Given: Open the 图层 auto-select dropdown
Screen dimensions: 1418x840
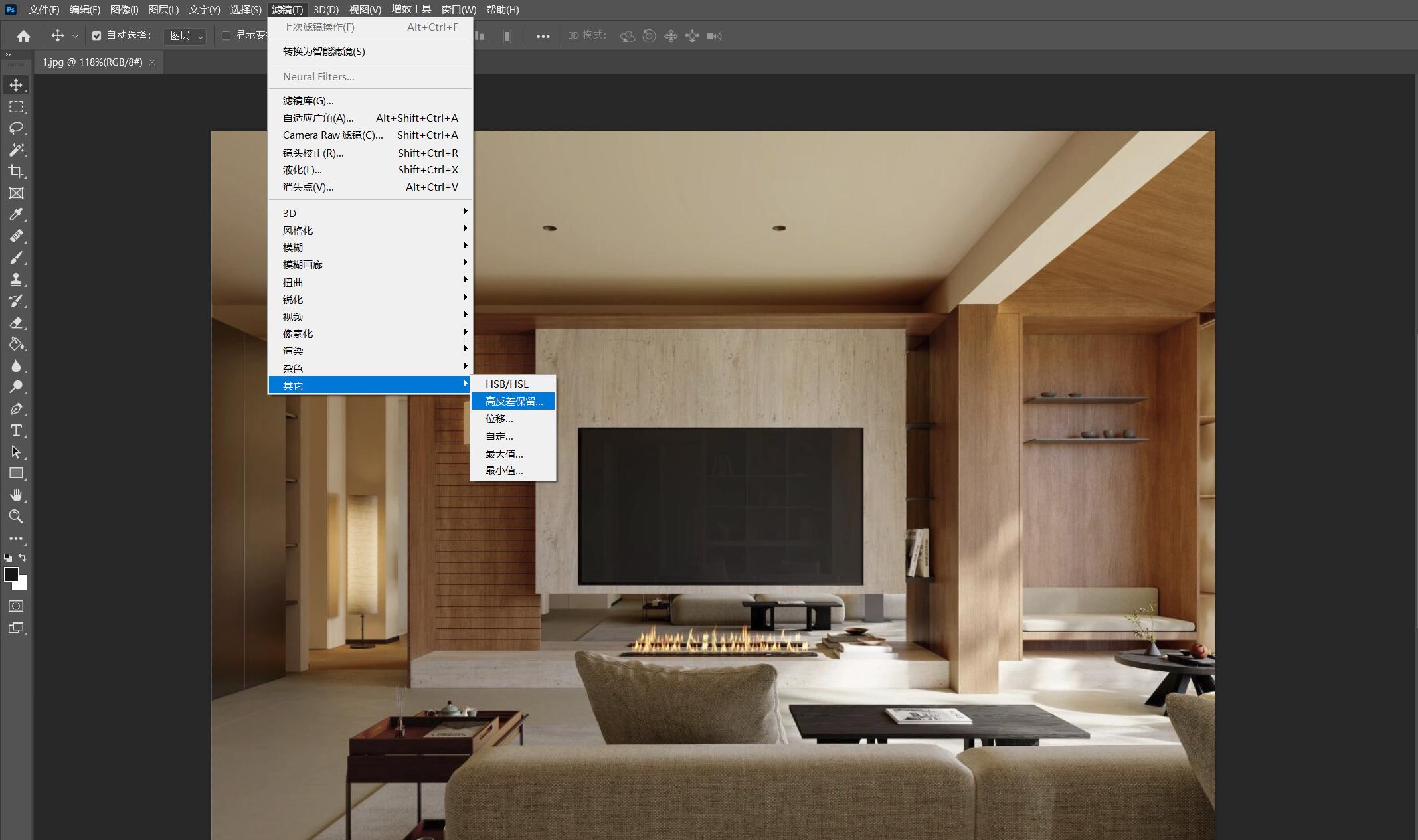Looking at the screenshot, I should click(185, 36).
